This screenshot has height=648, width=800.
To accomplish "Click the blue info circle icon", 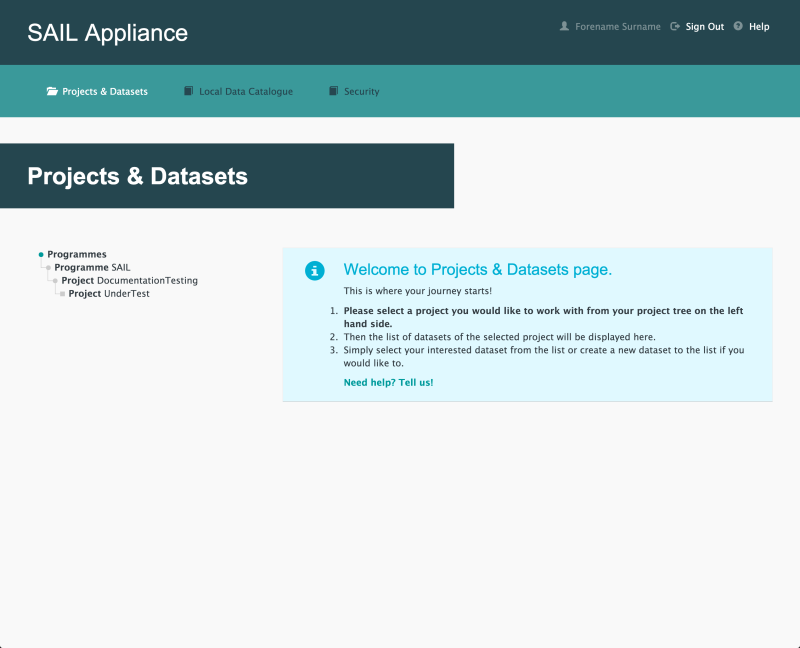I will coord(315,270).
